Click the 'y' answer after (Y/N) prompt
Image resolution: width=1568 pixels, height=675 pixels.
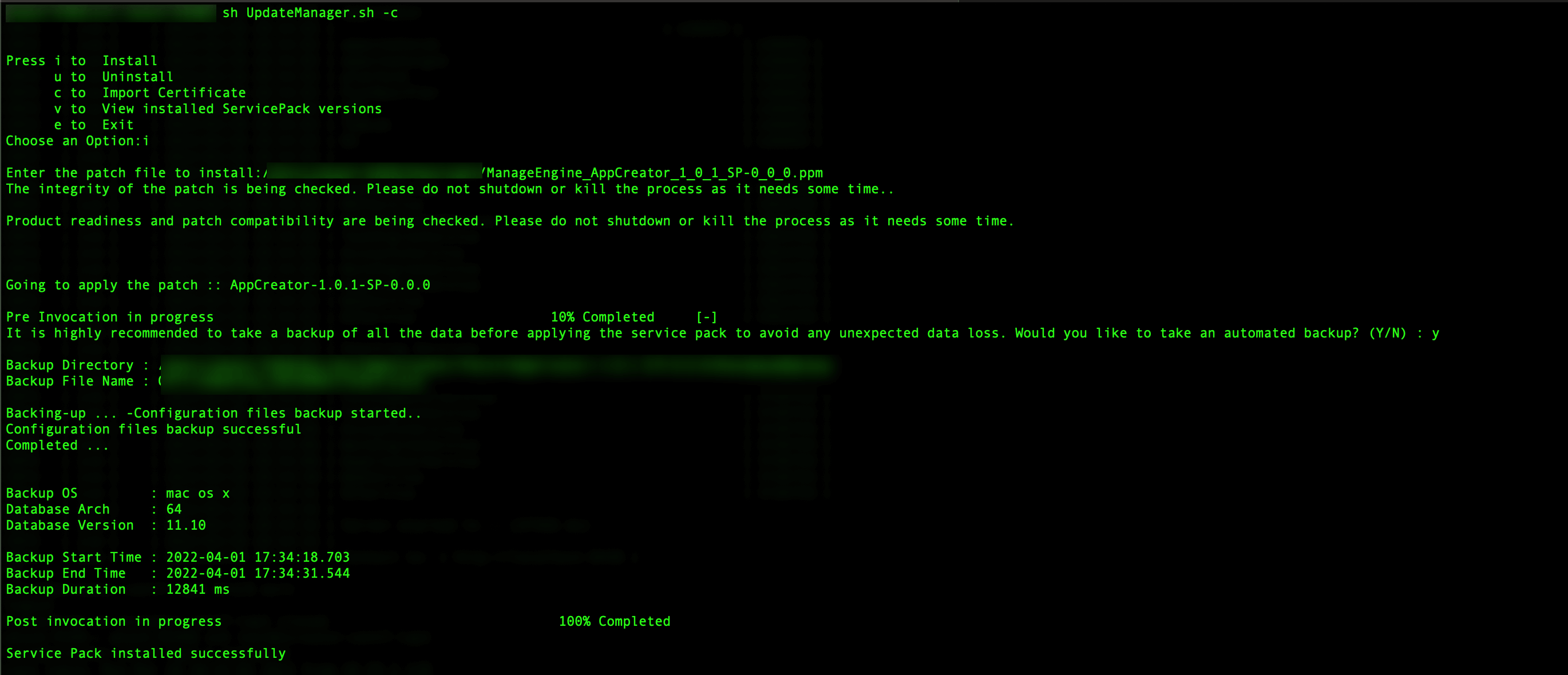pyautogui.click(x=1435, y=333)
